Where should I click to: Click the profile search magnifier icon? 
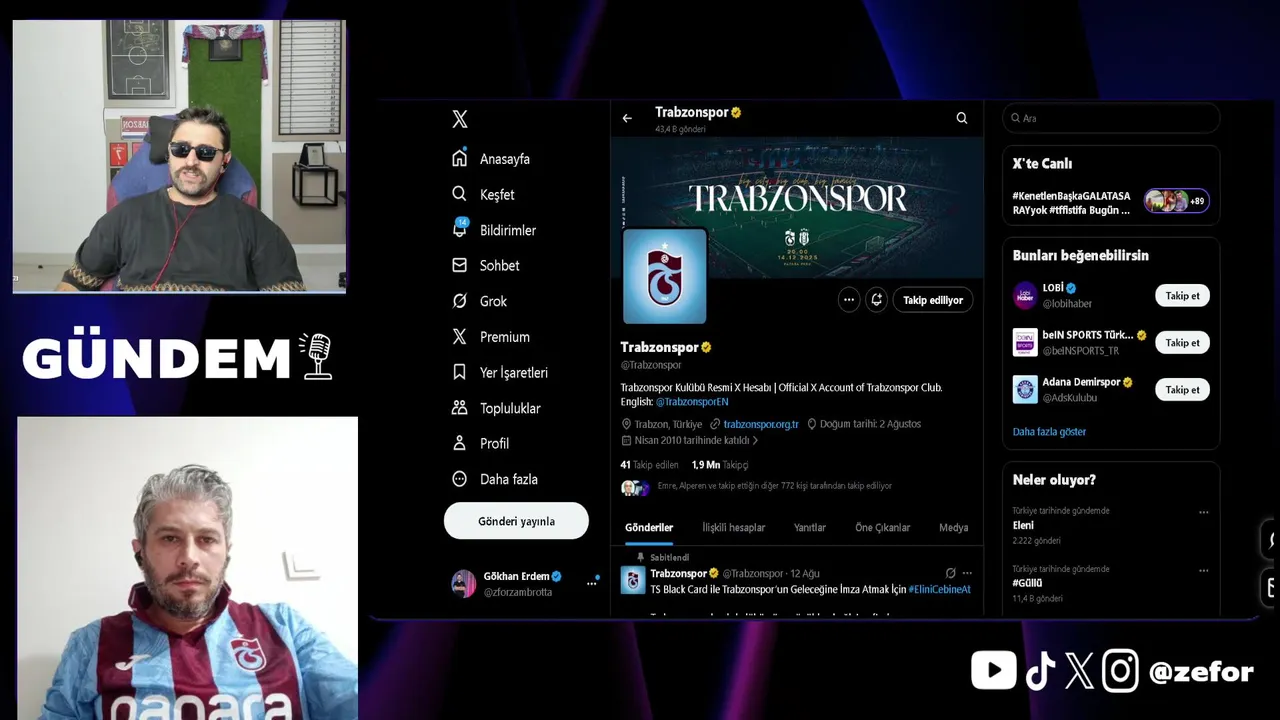[x=962, y=118]
